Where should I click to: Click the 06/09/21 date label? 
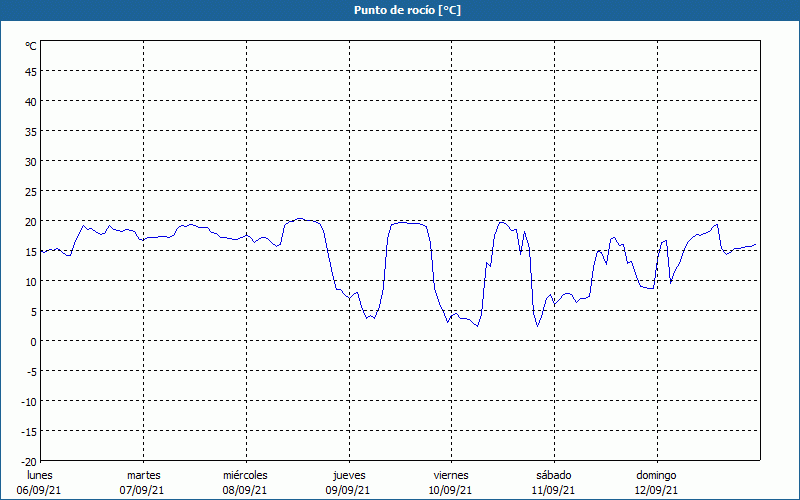[40, 490]
